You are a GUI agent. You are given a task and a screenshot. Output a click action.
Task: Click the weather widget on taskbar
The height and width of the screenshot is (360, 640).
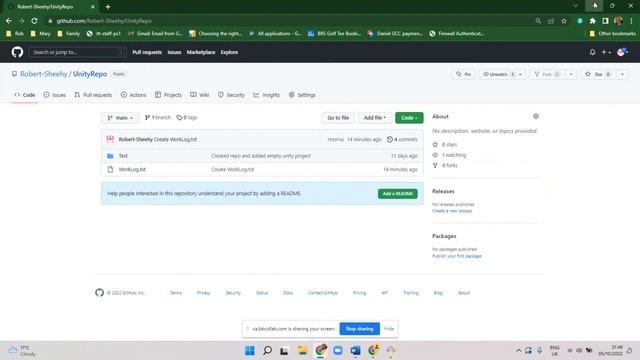coord(22,351)
